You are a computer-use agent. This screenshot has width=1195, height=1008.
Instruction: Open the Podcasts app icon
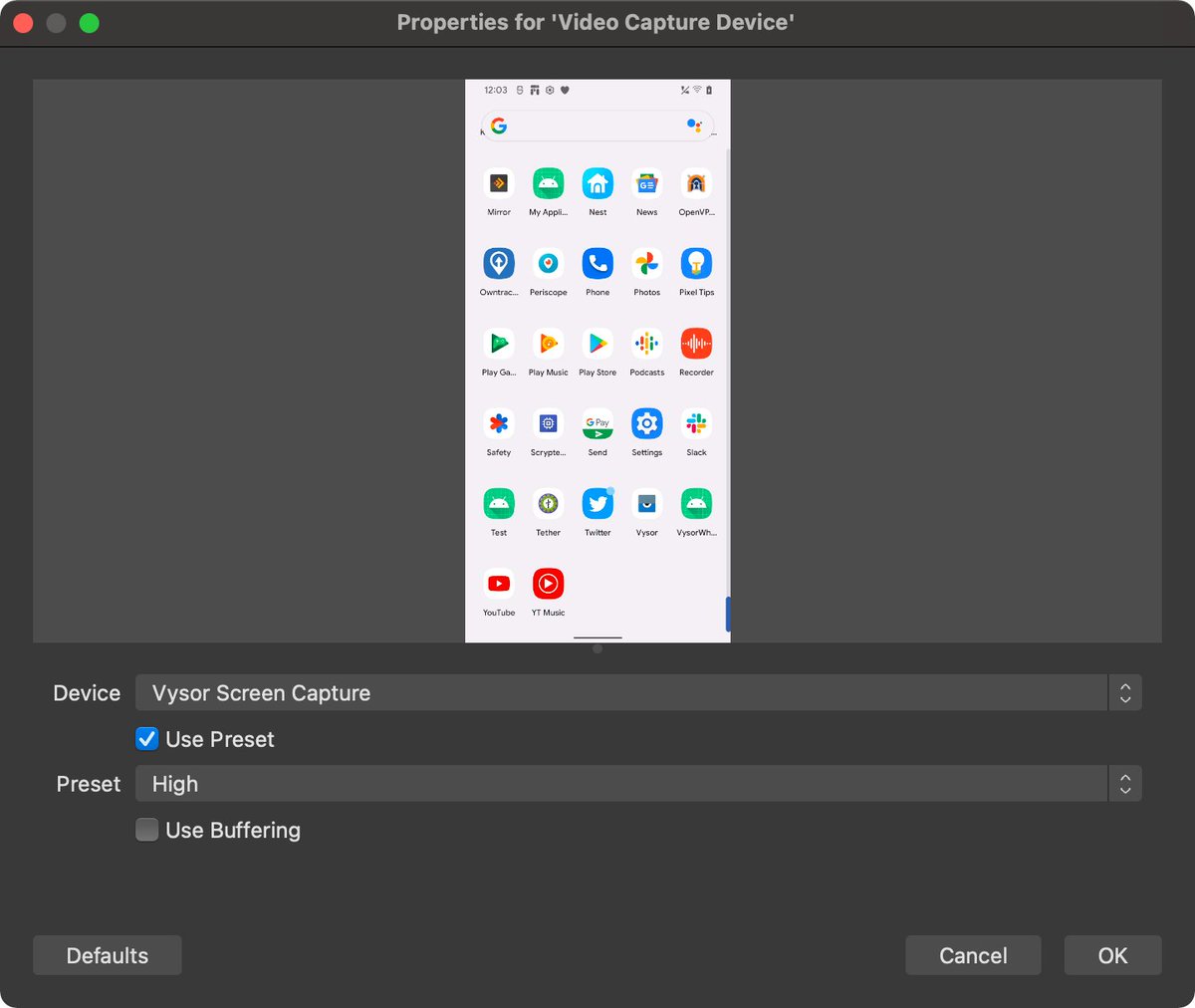click(x=647, y=344)
